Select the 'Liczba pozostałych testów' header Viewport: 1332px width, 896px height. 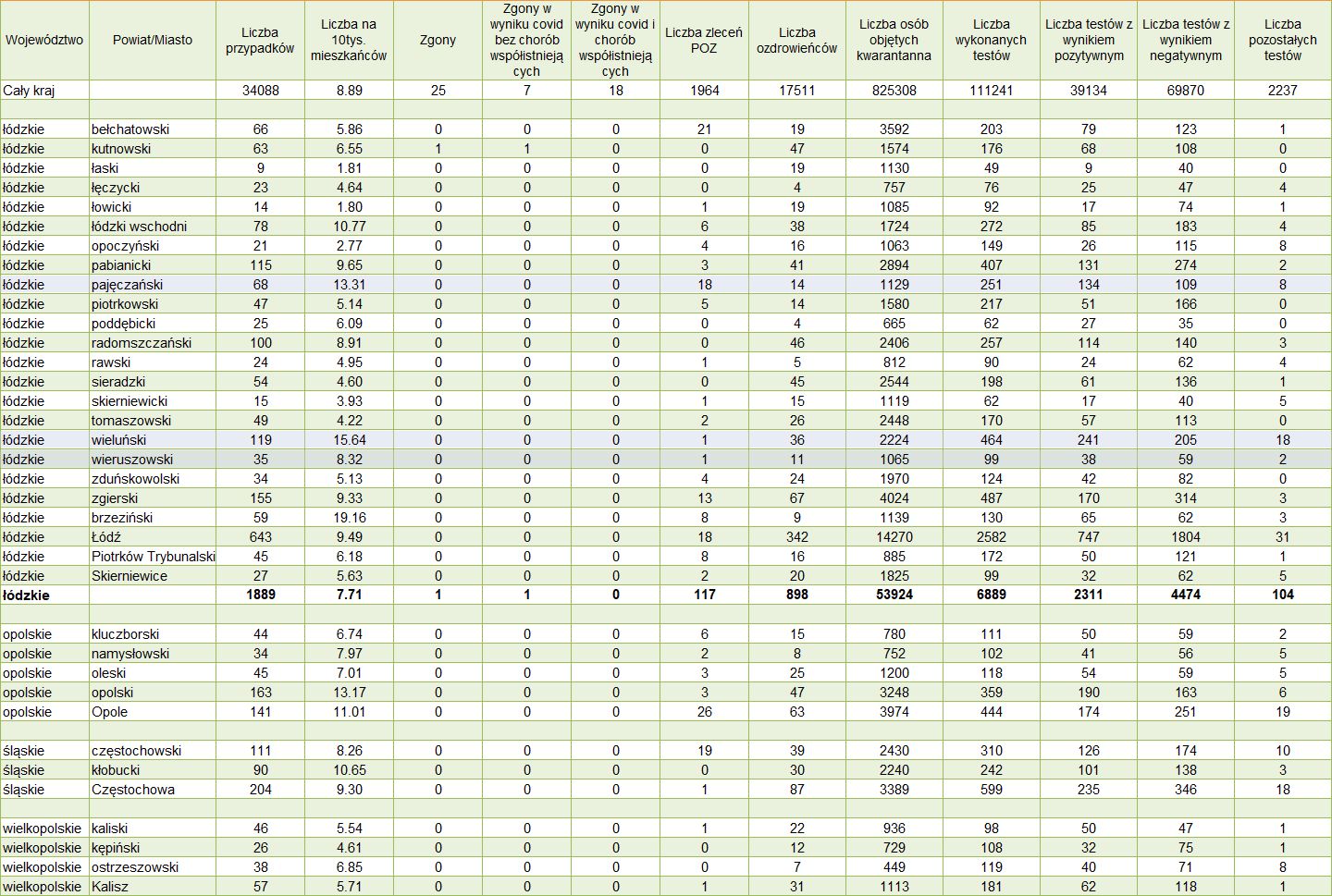pyautogui.click(x=1283, y=40)
